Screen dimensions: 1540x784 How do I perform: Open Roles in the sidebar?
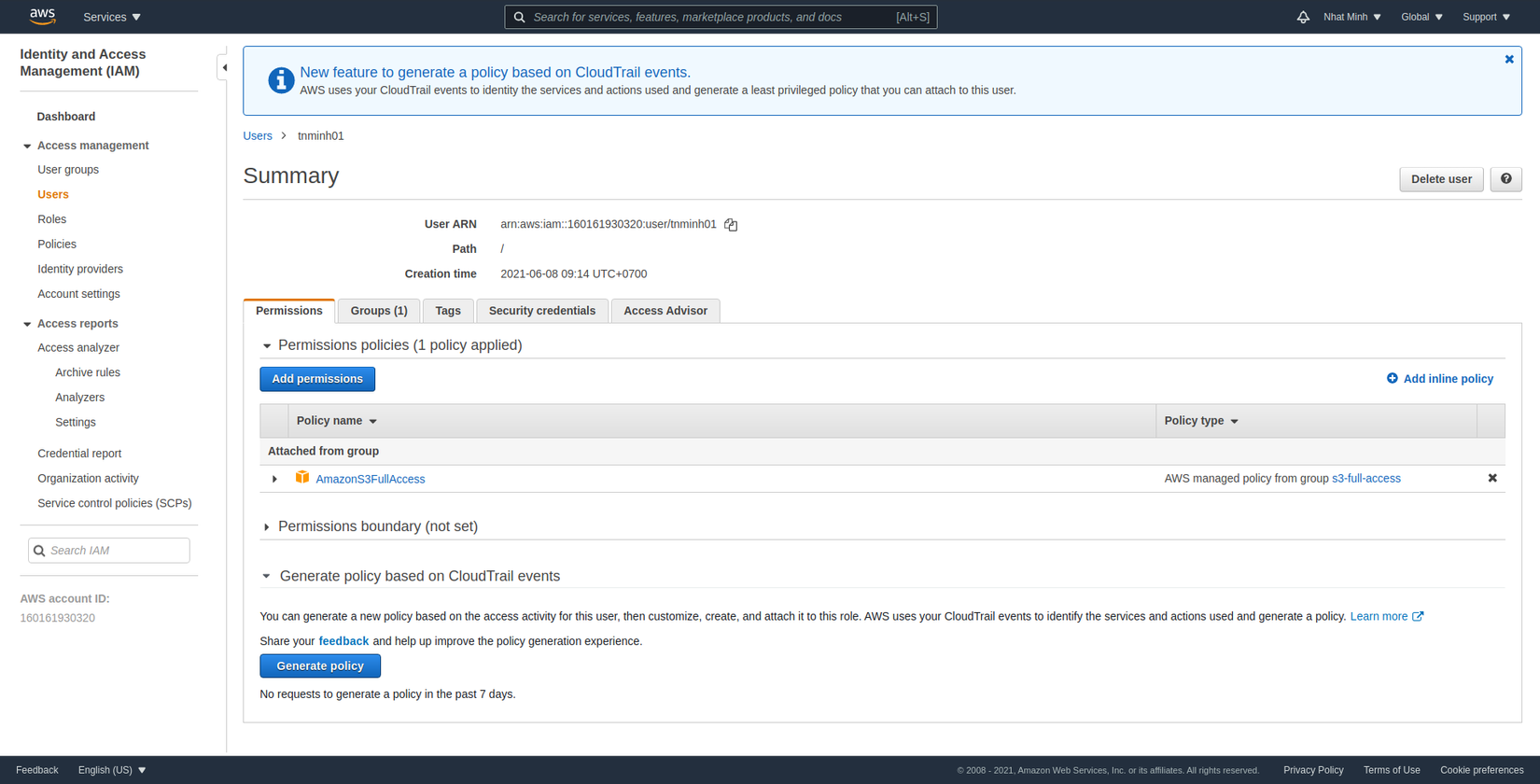pos(52,219)
